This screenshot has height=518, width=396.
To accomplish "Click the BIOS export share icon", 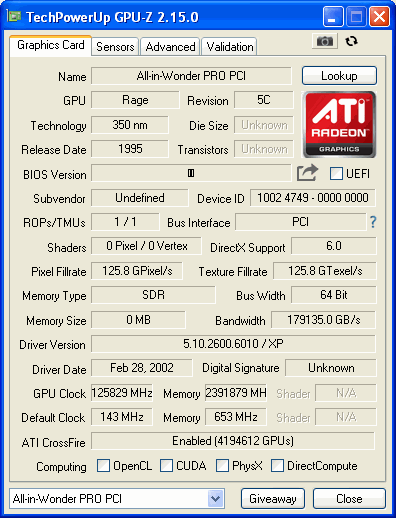I will tap(307, 173).
